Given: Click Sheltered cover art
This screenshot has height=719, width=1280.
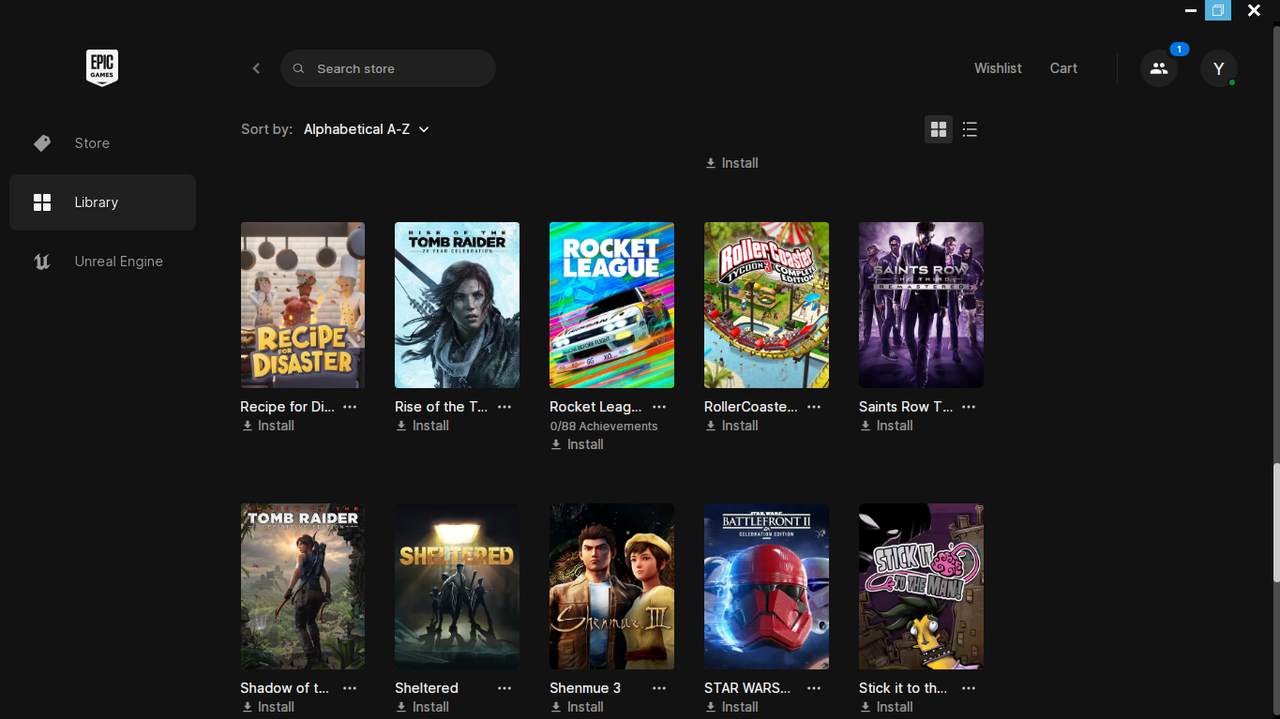Looking at the screenshot, I should click(x=457, y=587).
